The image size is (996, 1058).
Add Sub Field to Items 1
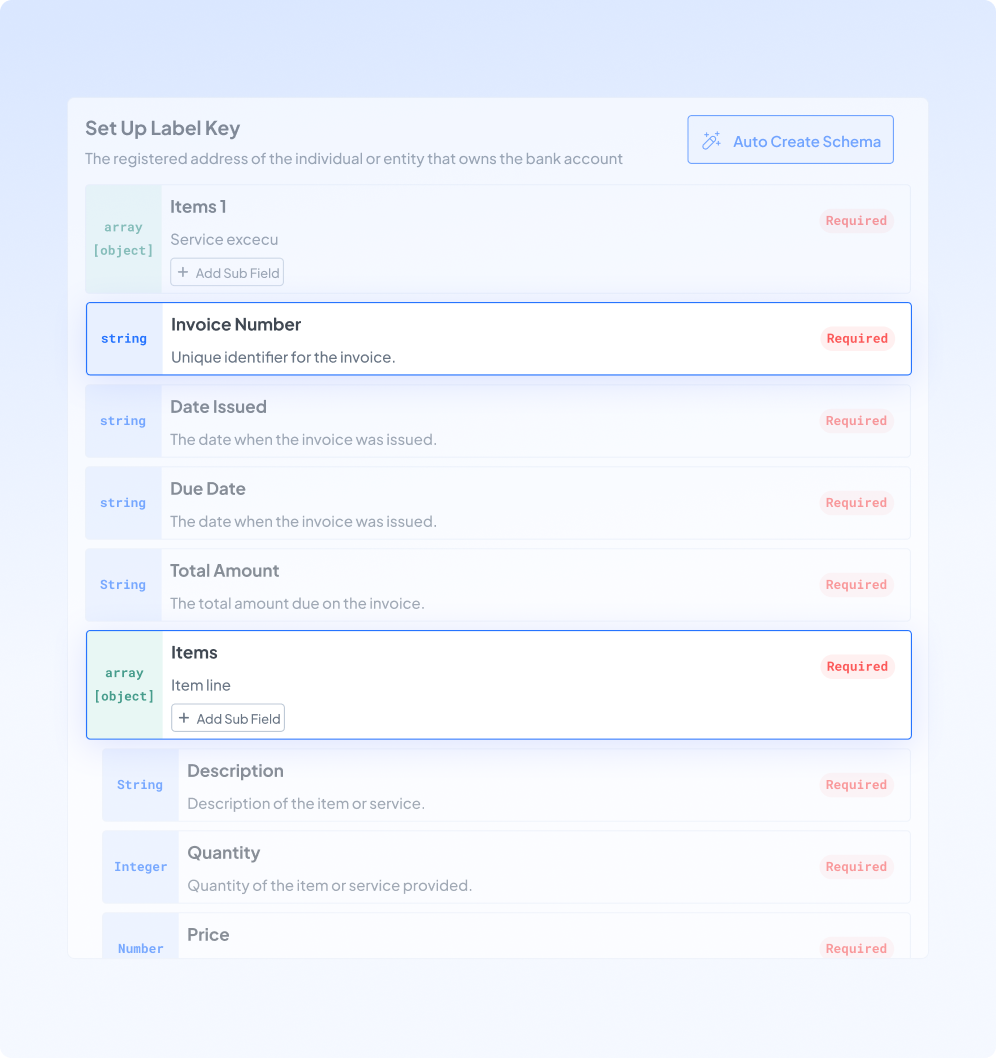coord(227,272)
